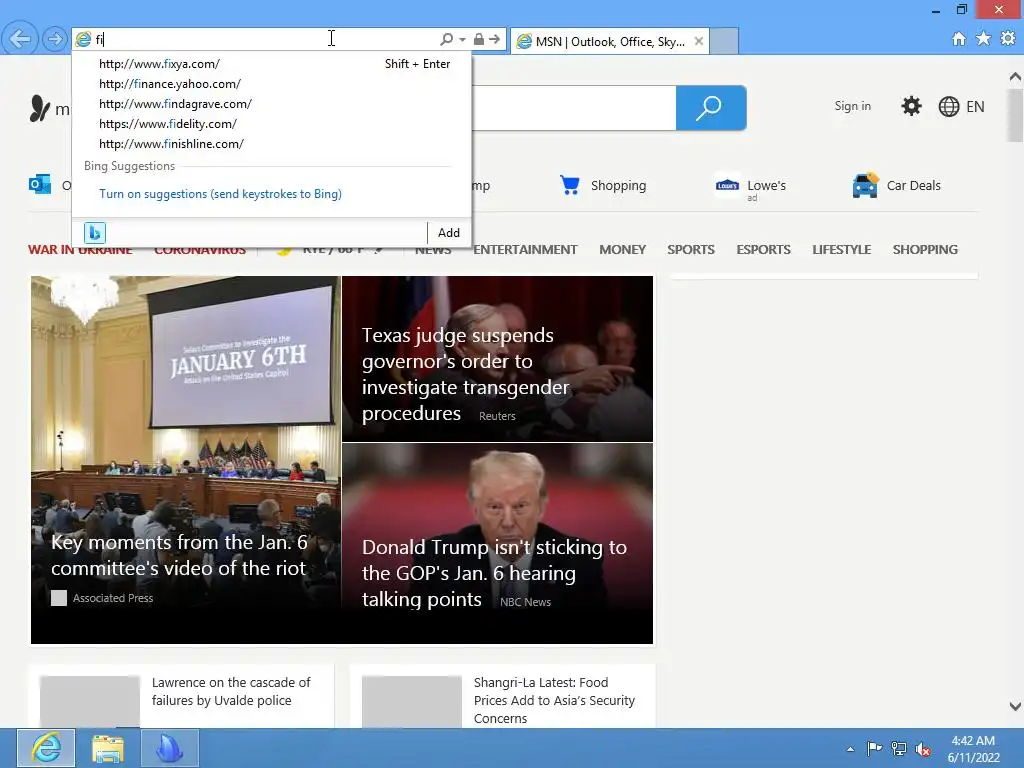
Task: Open the Car Deals shortcut
Action: [x=897, y=185]
